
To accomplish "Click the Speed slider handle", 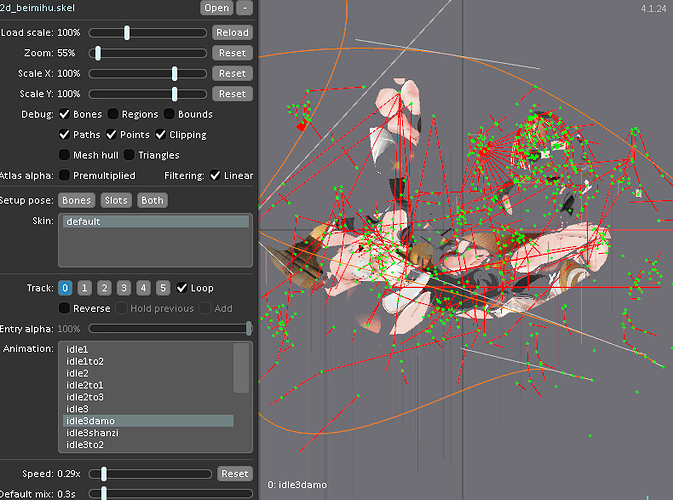I will [103, 474].
